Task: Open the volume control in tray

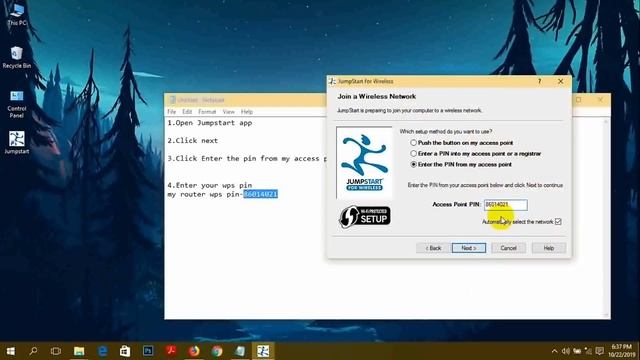Action: 565,351
